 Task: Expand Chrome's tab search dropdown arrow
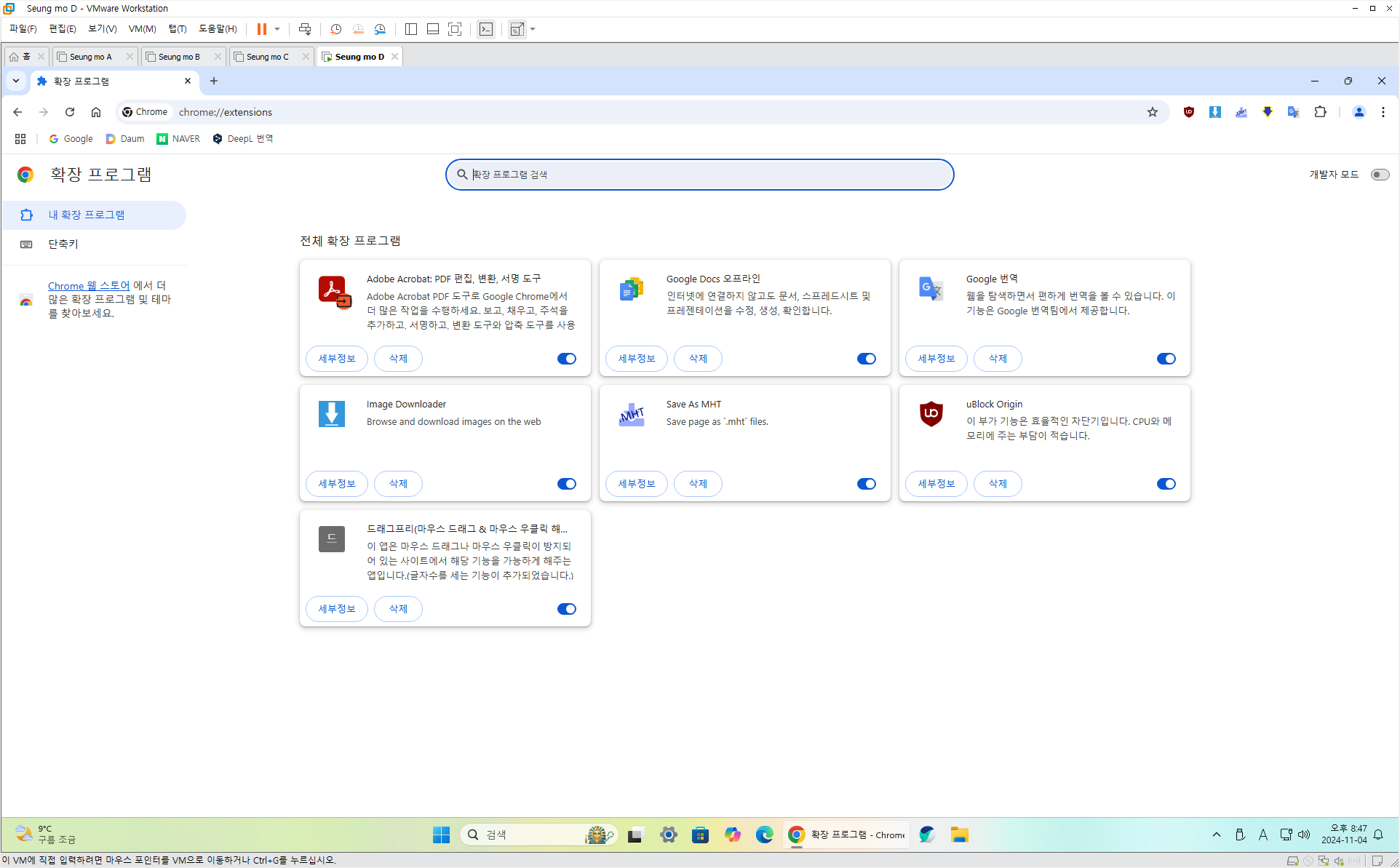pos(16,81)
